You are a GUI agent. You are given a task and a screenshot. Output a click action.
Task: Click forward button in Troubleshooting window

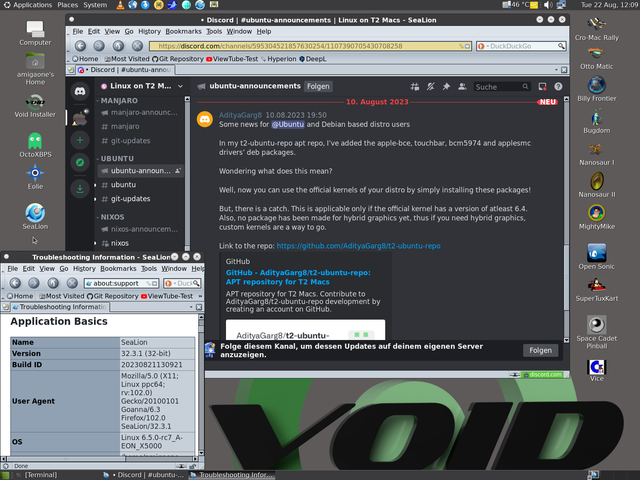click(x=34, y=283)
